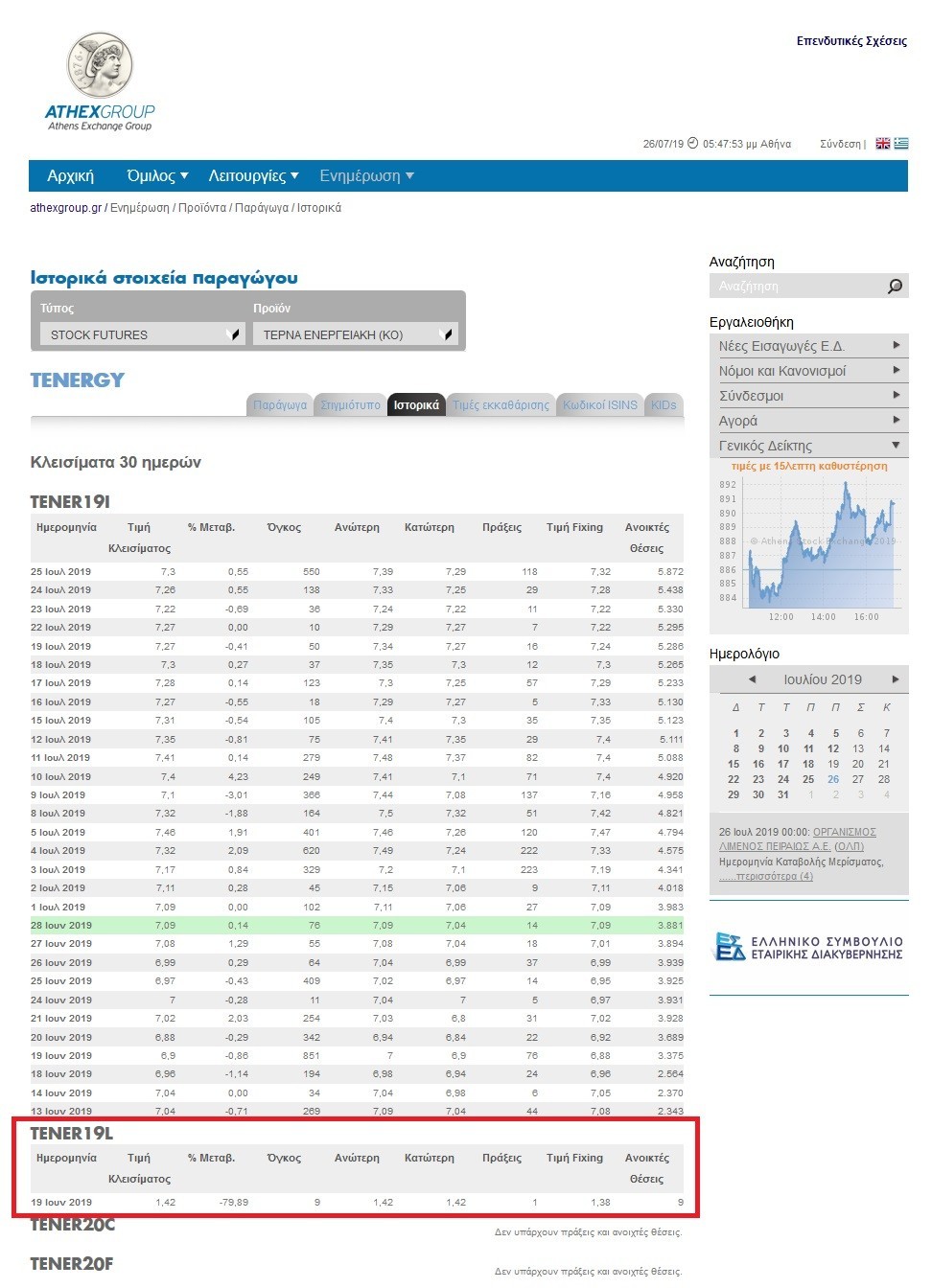932x1288 pixels.
Task: Select day 31 in the calendar
Action: [x=783, y=794]
